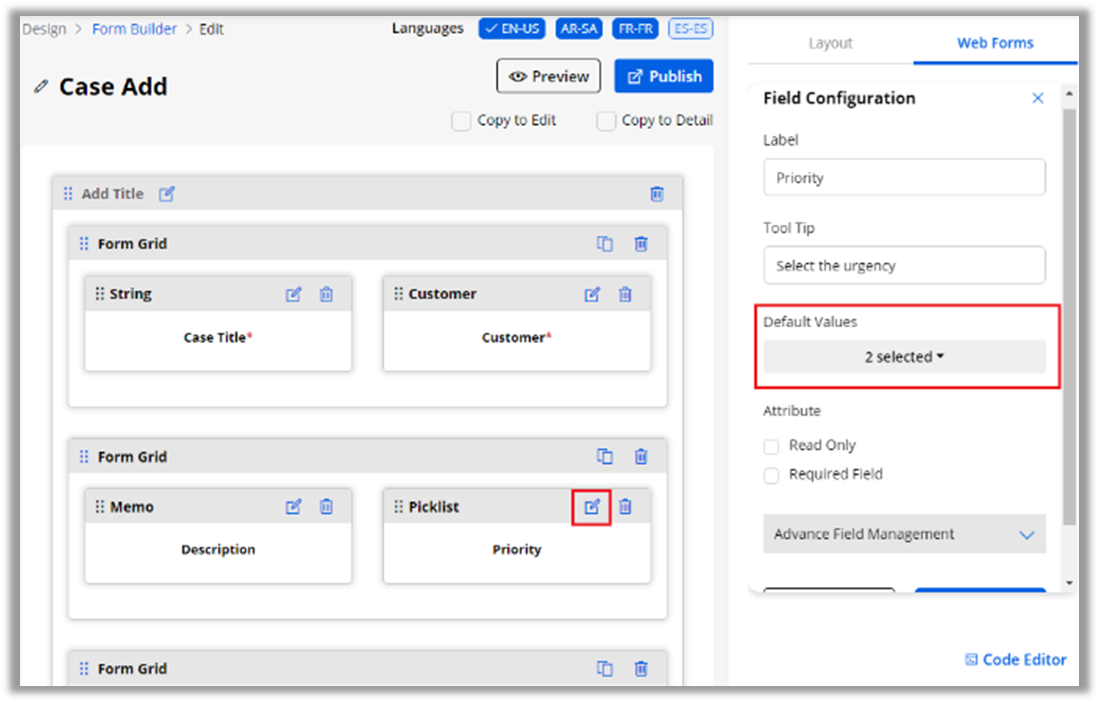1100x702 pixels.
Task: Click the Preview button
Action: point(549,76)
